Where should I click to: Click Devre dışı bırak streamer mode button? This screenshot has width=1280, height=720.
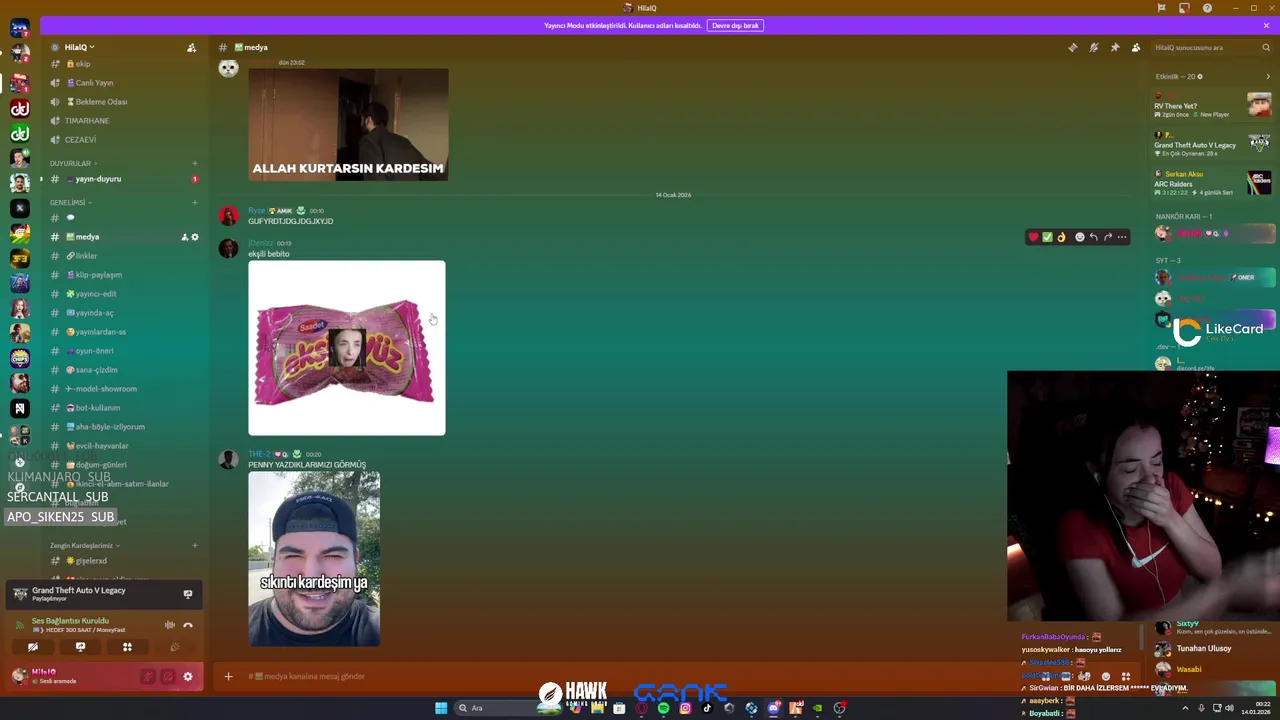tap(735, 25)
